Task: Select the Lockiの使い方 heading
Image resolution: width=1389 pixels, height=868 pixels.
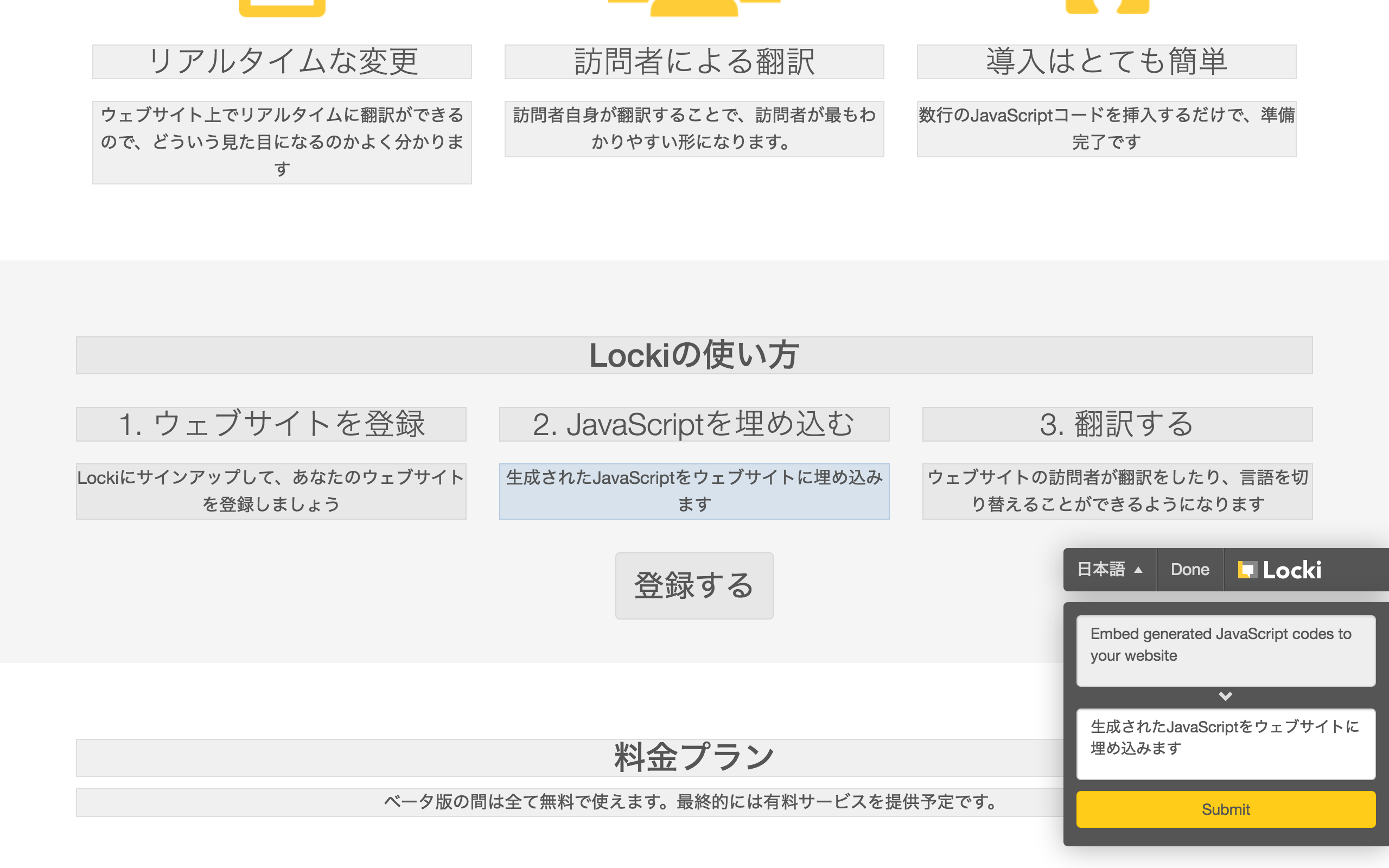Action: [x=693, y=355]
